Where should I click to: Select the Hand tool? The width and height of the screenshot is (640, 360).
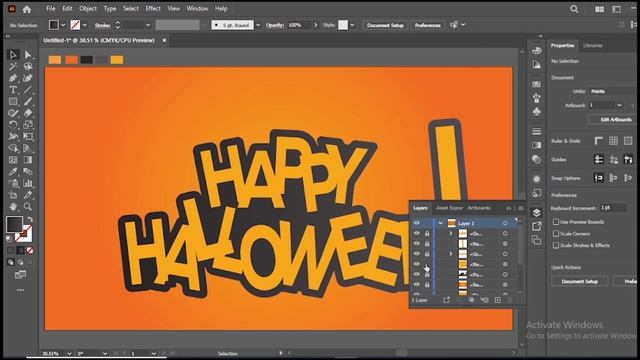point(13,207)
